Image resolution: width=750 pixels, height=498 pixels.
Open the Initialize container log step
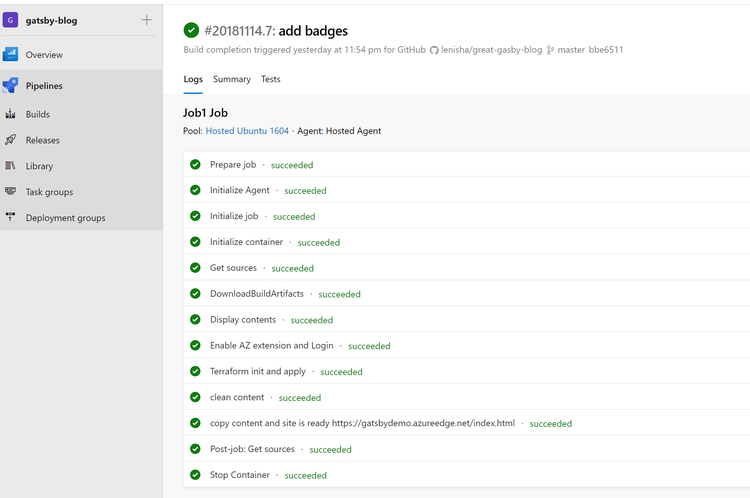[466, 242]
